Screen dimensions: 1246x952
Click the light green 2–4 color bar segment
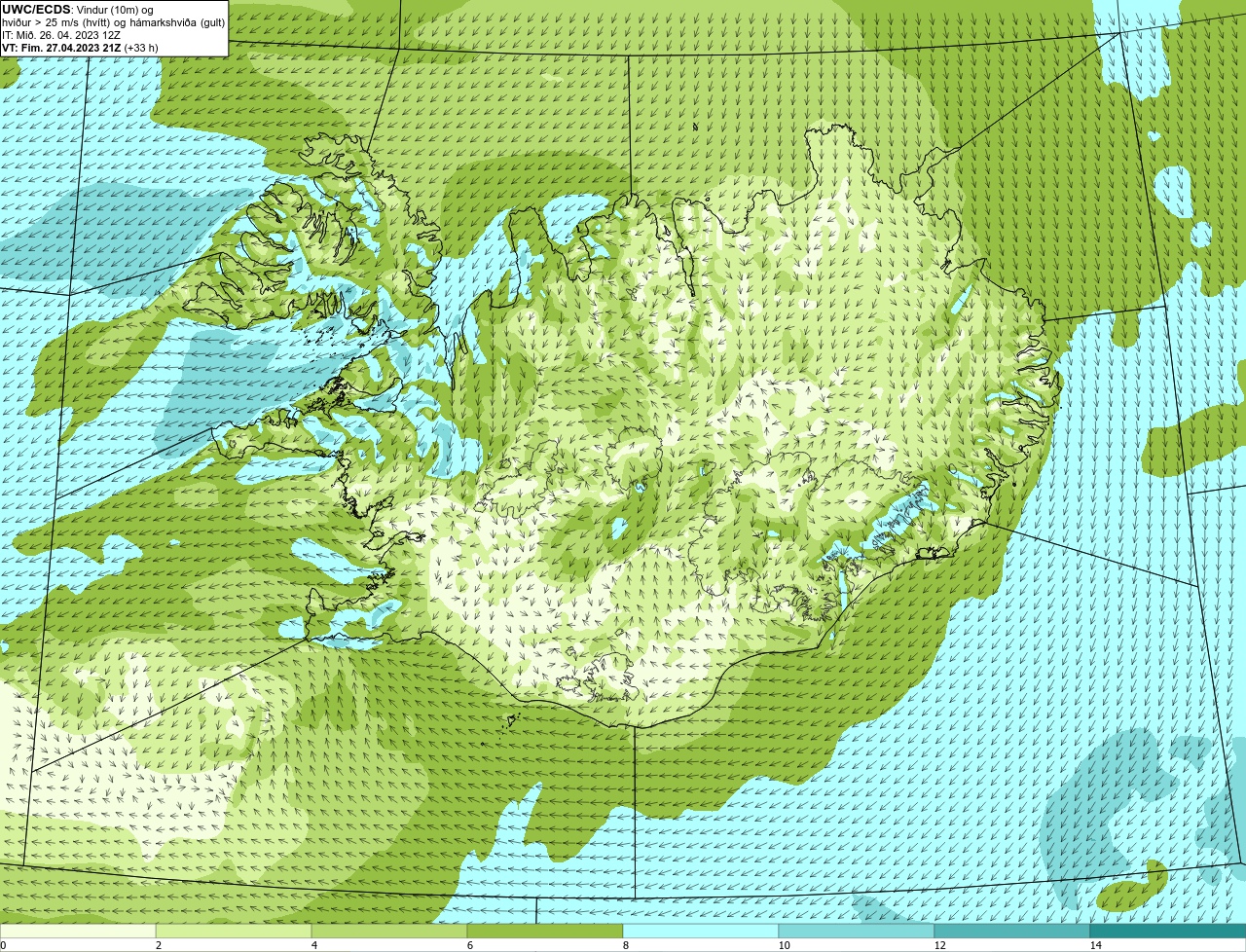click(234, 931)
